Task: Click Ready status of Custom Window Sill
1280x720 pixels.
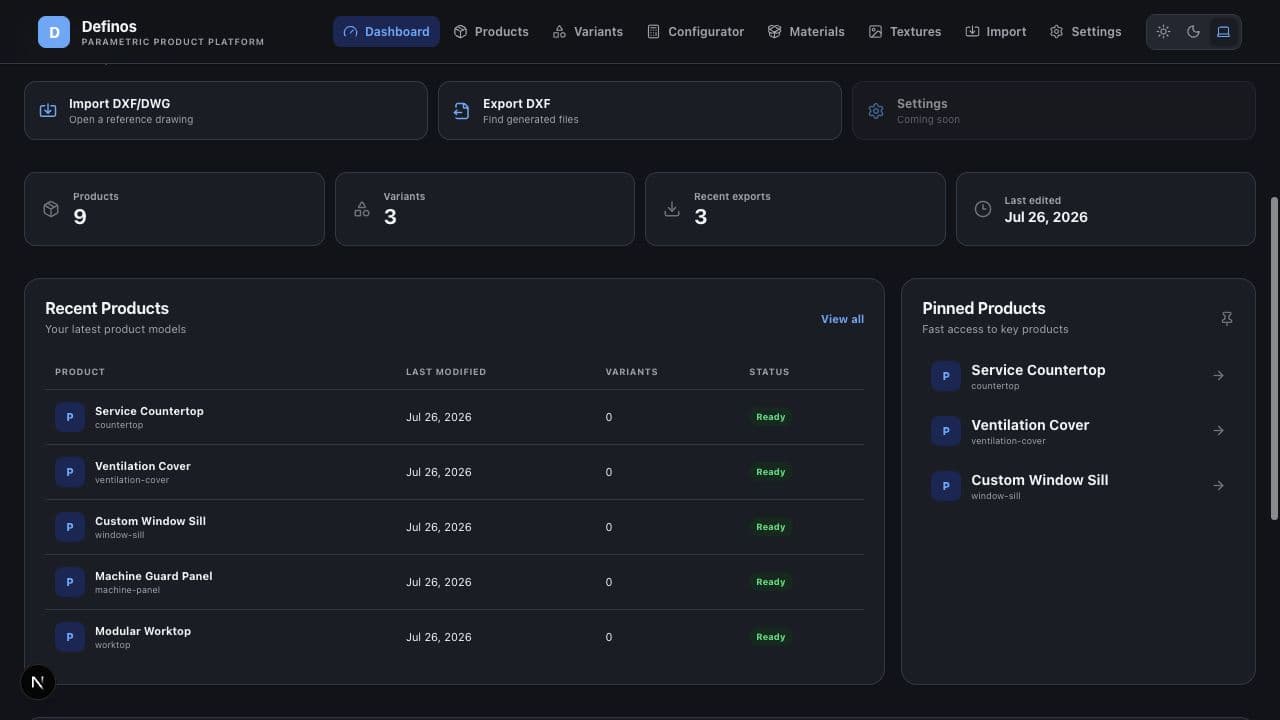Action: (770, 527)
